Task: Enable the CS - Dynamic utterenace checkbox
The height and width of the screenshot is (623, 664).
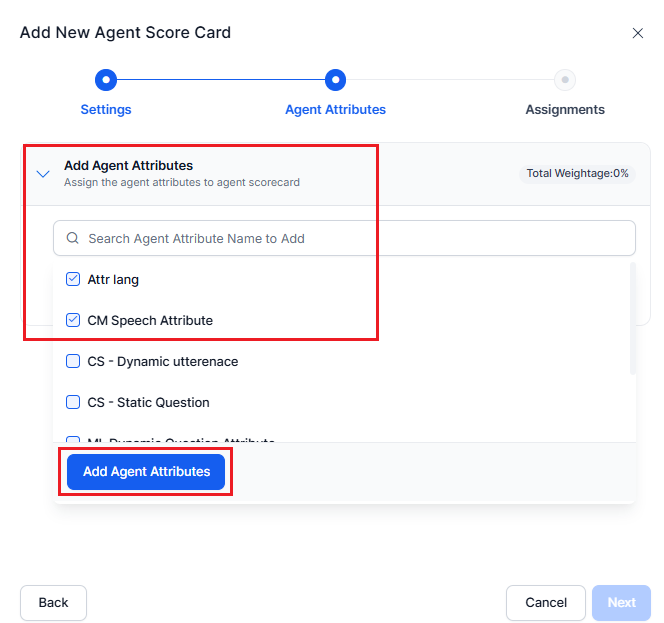Action: pos(73,361)
